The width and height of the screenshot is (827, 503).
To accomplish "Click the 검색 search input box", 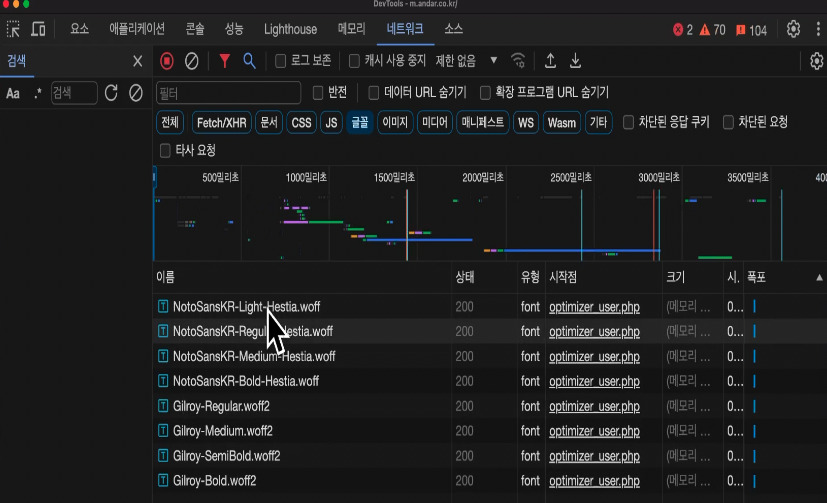I will click(74, 93).
